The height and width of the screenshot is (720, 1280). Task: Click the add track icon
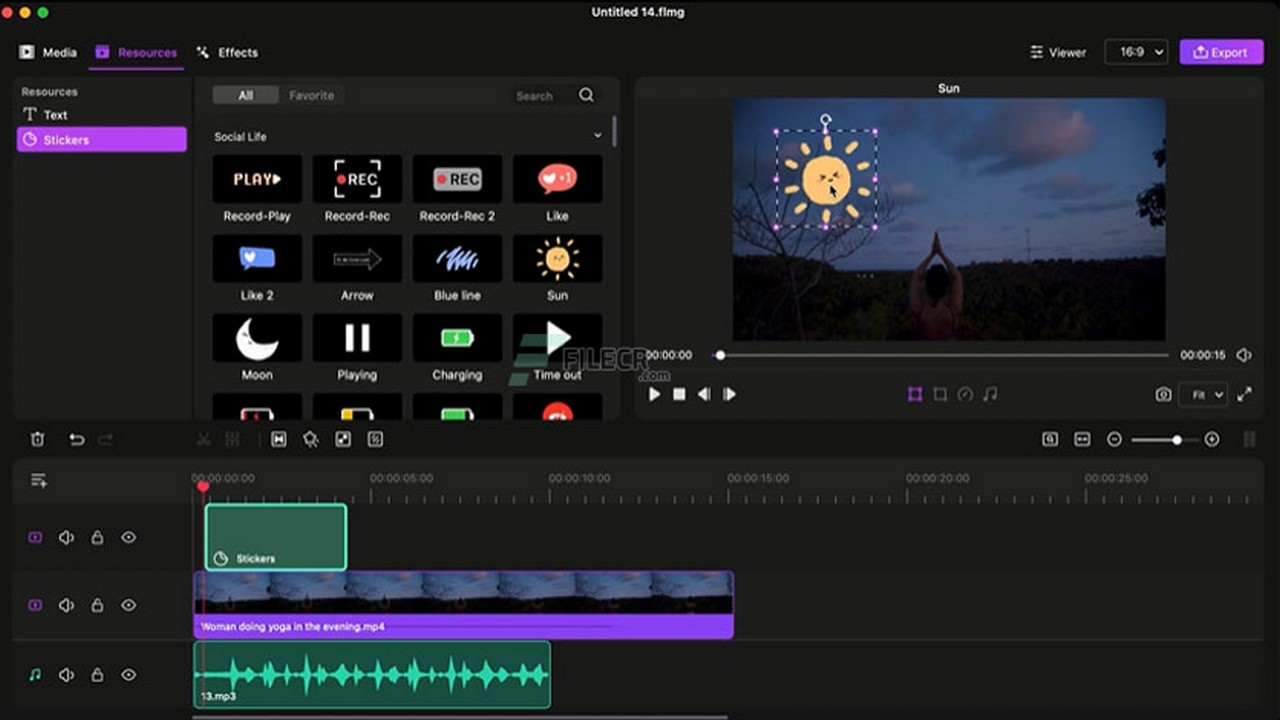tap(39, 481)
